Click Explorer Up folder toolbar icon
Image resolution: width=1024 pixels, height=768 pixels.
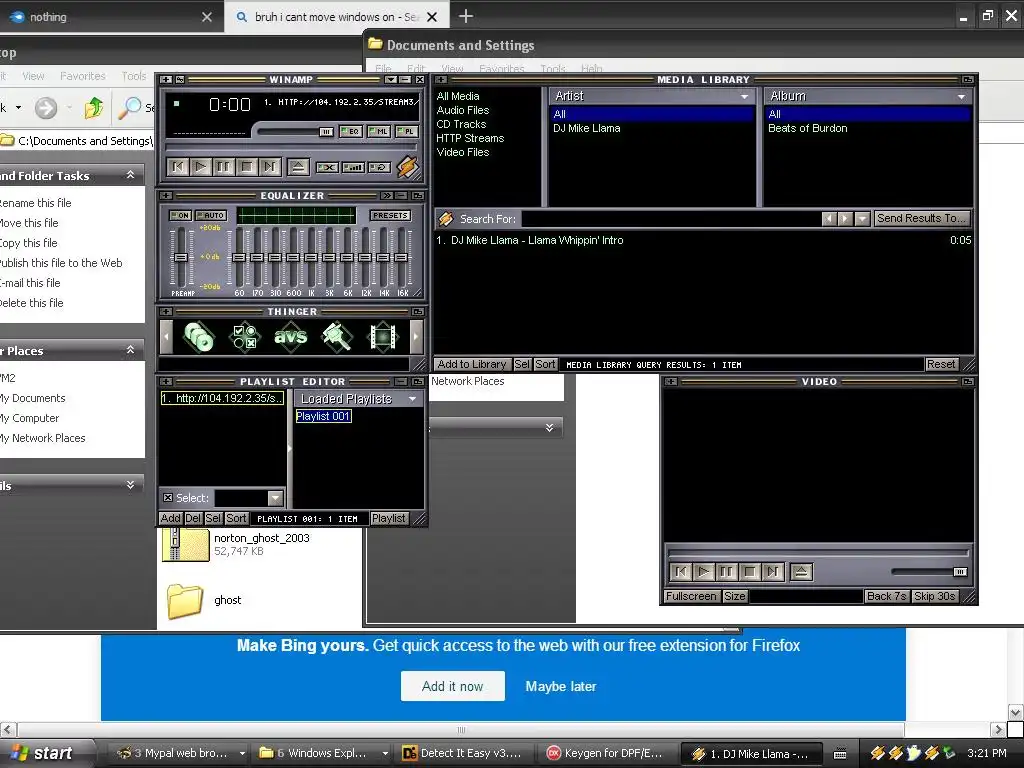(x=94, y=107)
